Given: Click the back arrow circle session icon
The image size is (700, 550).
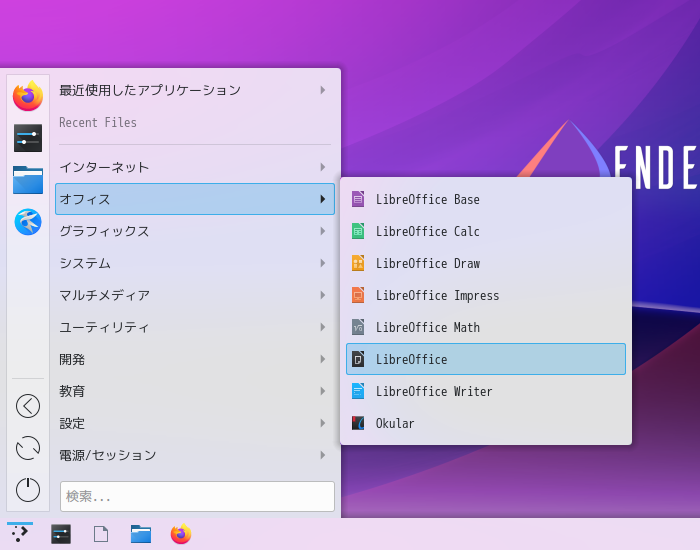Looking at the screenshot, I should coord(28,406).
